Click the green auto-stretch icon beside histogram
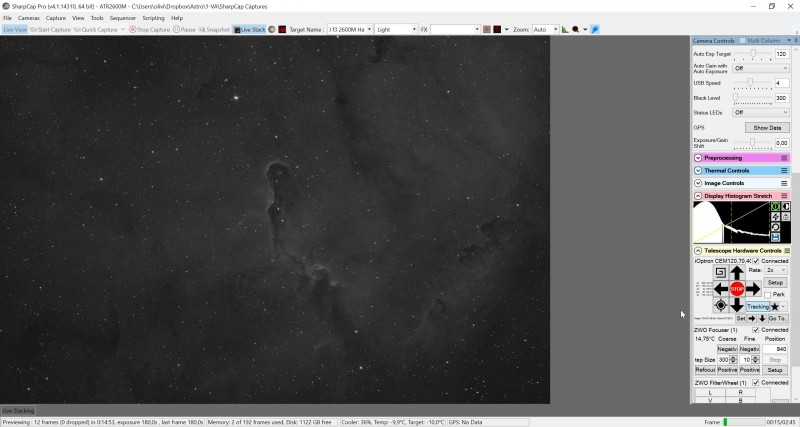This screenshot has width=800, height=427. pos(776,207)
